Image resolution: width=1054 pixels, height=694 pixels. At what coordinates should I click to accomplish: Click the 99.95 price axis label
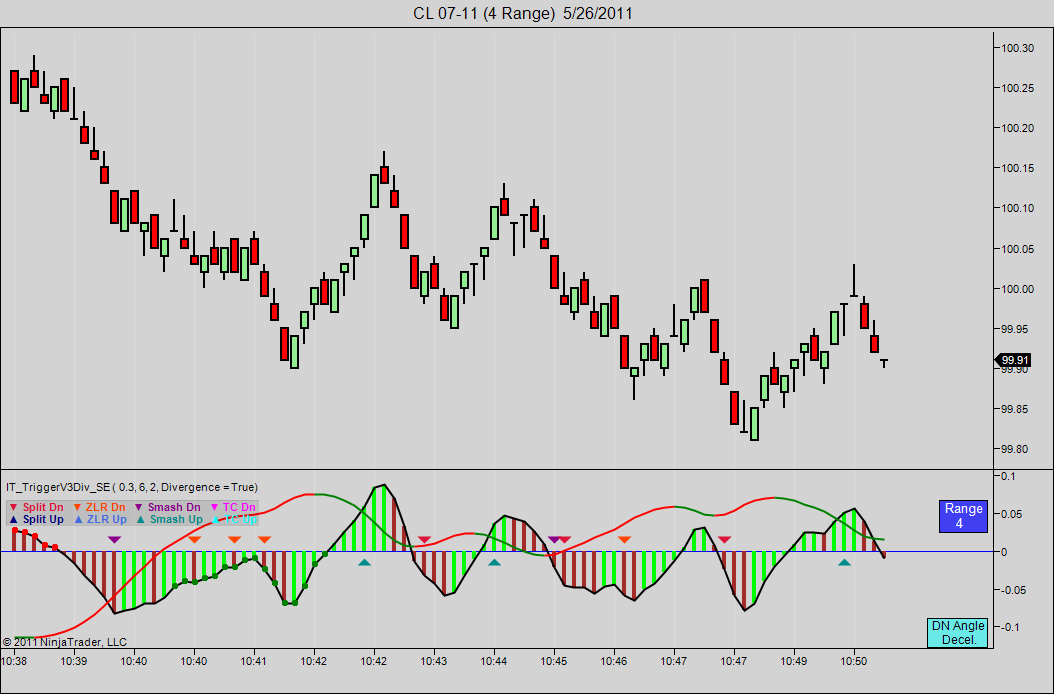pyautogui.click(x=1015, y=330)
